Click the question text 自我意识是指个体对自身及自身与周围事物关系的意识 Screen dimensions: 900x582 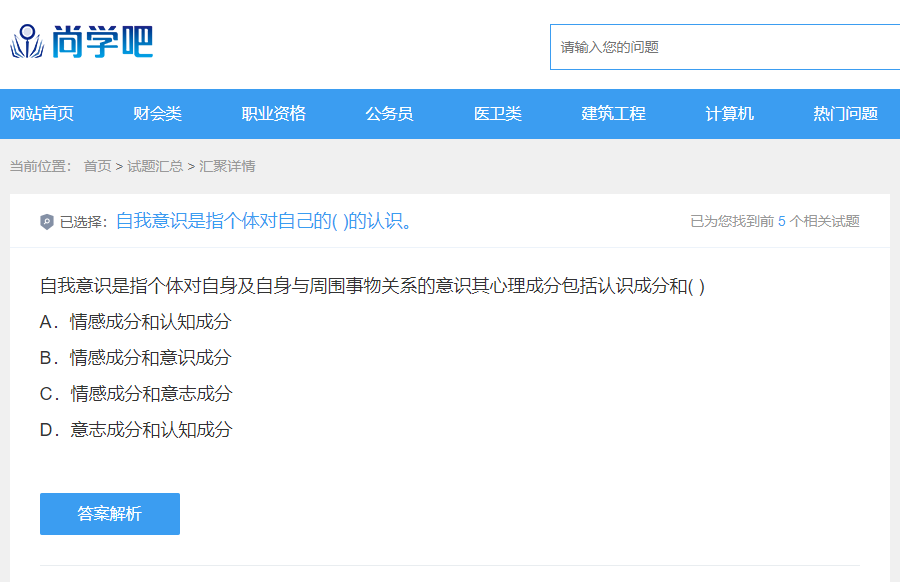(372, 285)
